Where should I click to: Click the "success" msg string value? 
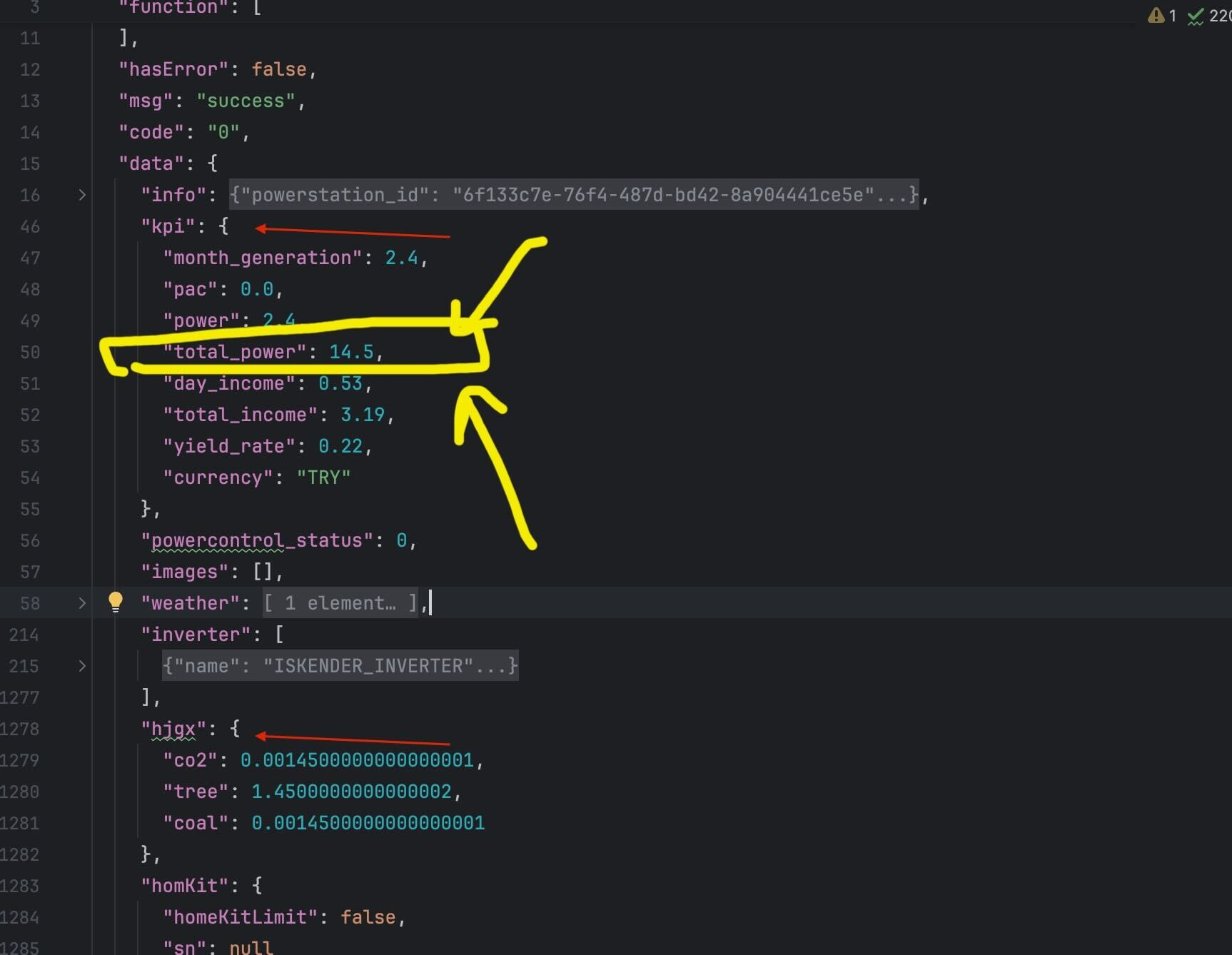pos(246,101)
